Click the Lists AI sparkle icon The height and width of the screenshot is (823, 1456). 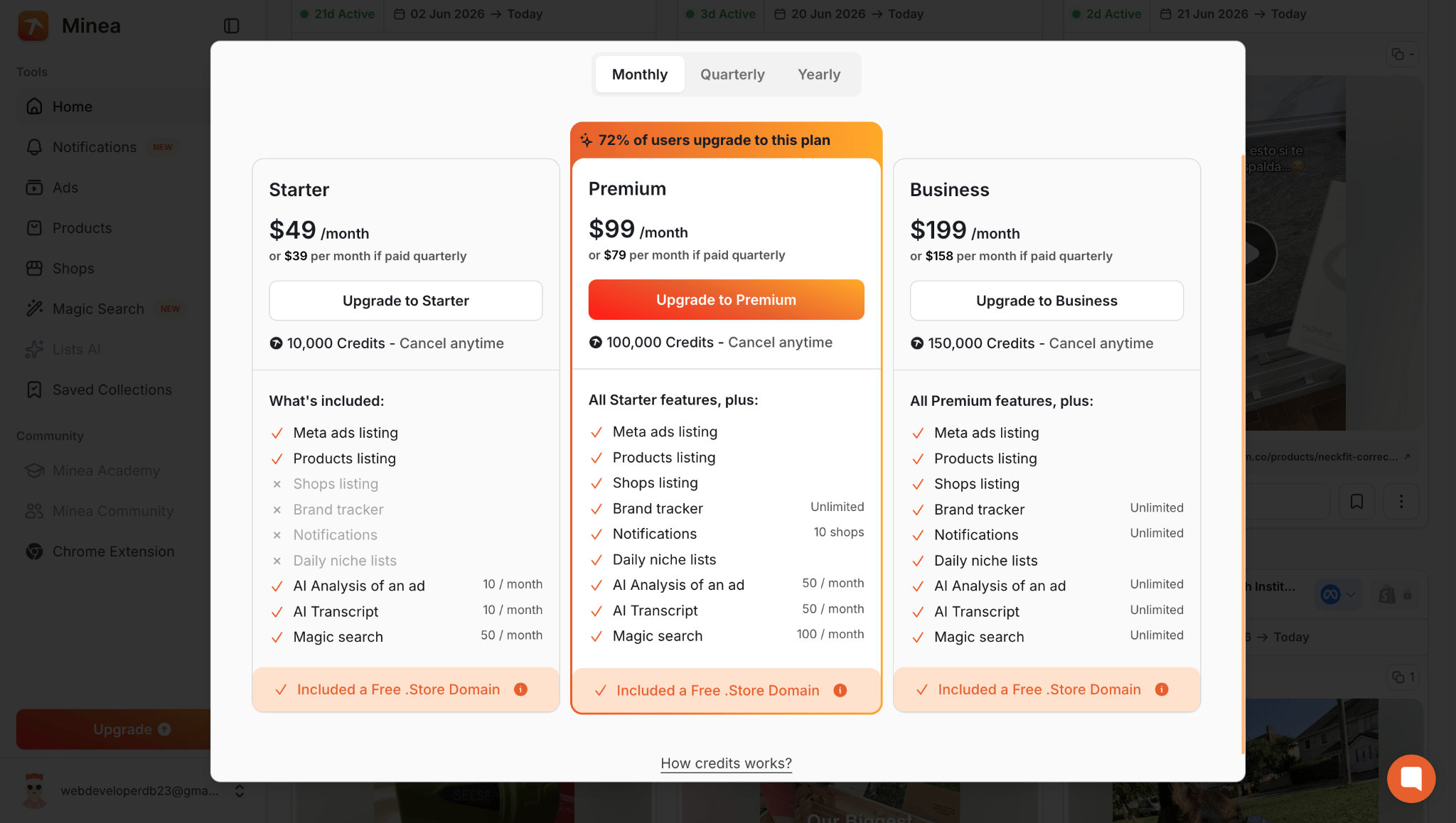click(34, 349)
